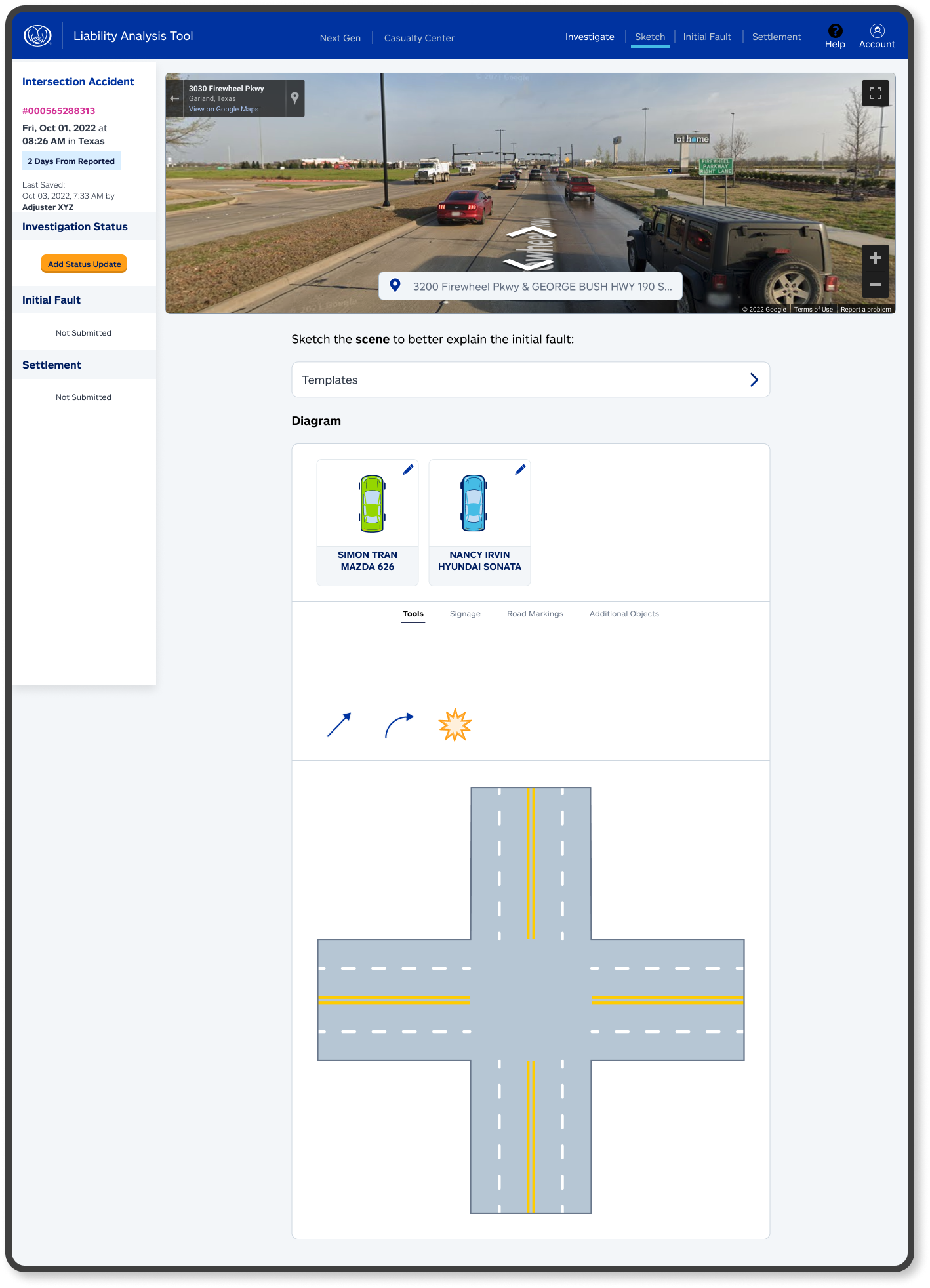Open Additional Objects tab
Image resolution: width=930 pixels, height=1288 pixels.
point(624,614)
